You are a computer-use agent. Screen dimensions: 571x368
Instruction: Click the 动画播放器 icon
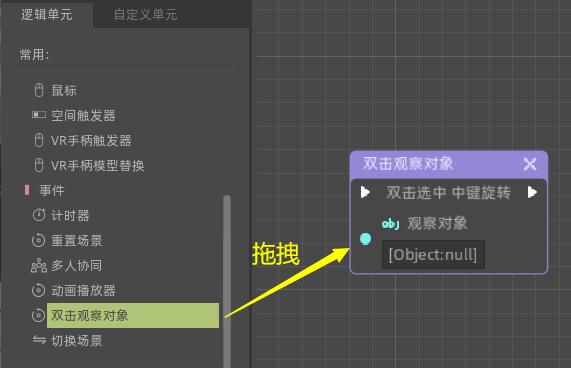(x=39, y=290)
